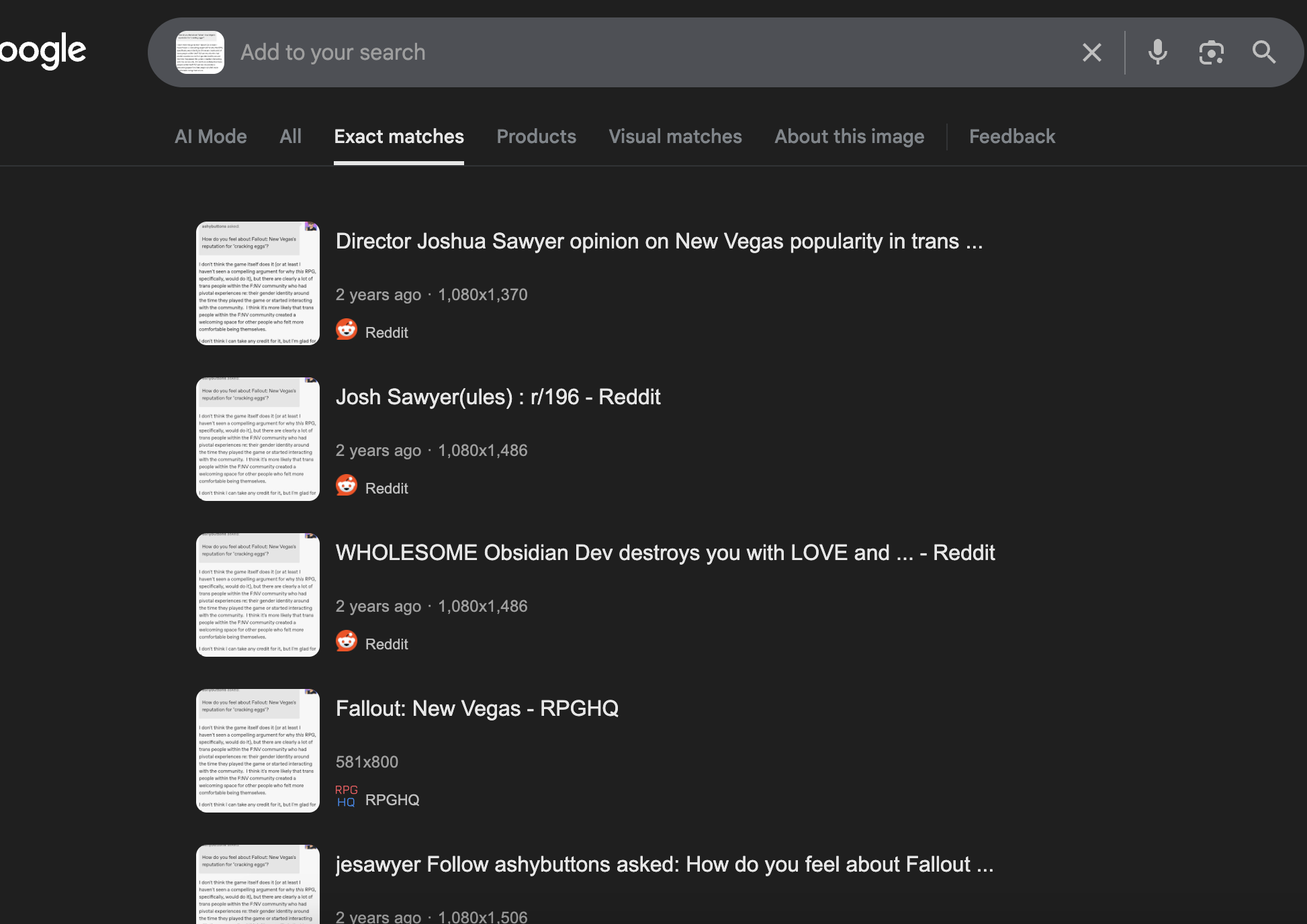Click the Feedback link

point(1011,136)
